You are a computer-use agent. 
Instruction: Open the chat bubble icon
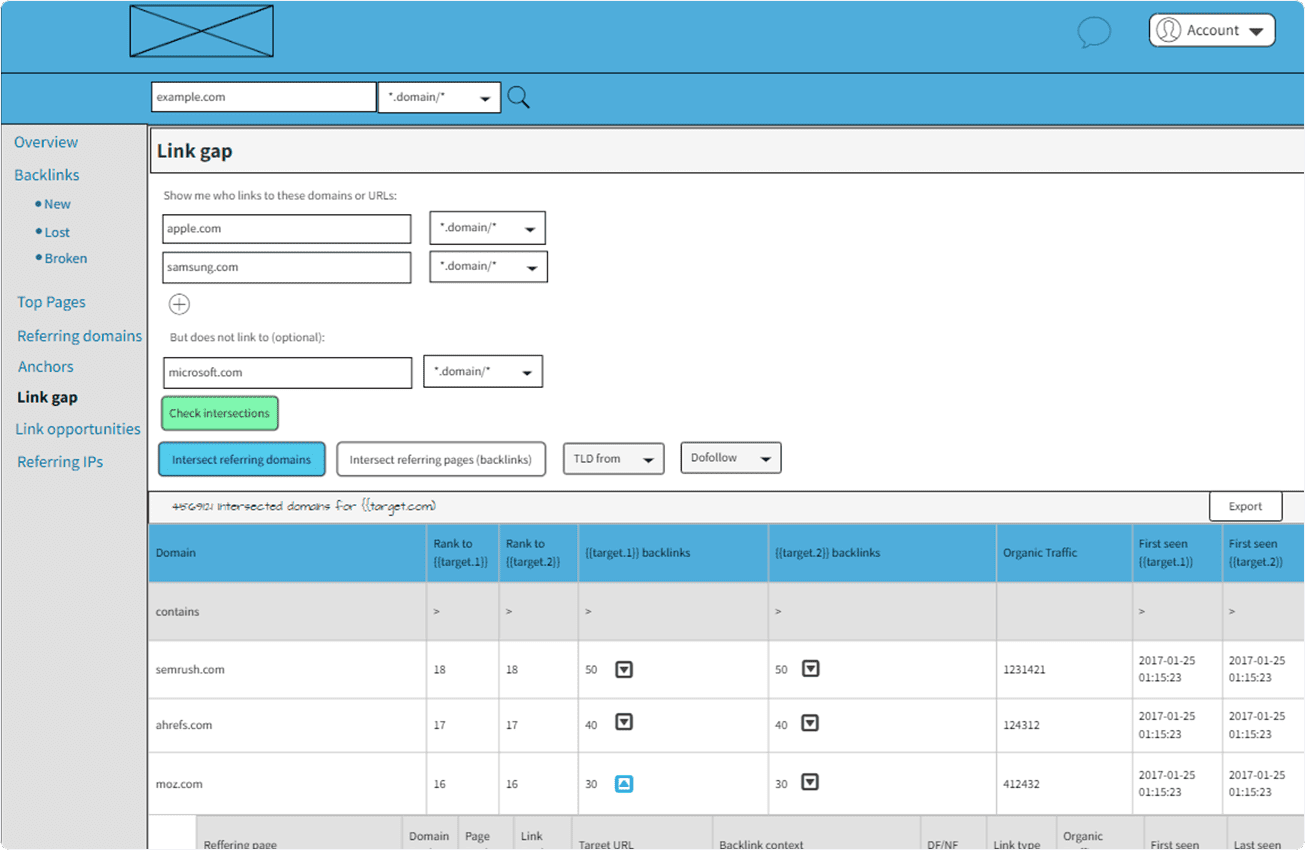(x=1094, y=33)
